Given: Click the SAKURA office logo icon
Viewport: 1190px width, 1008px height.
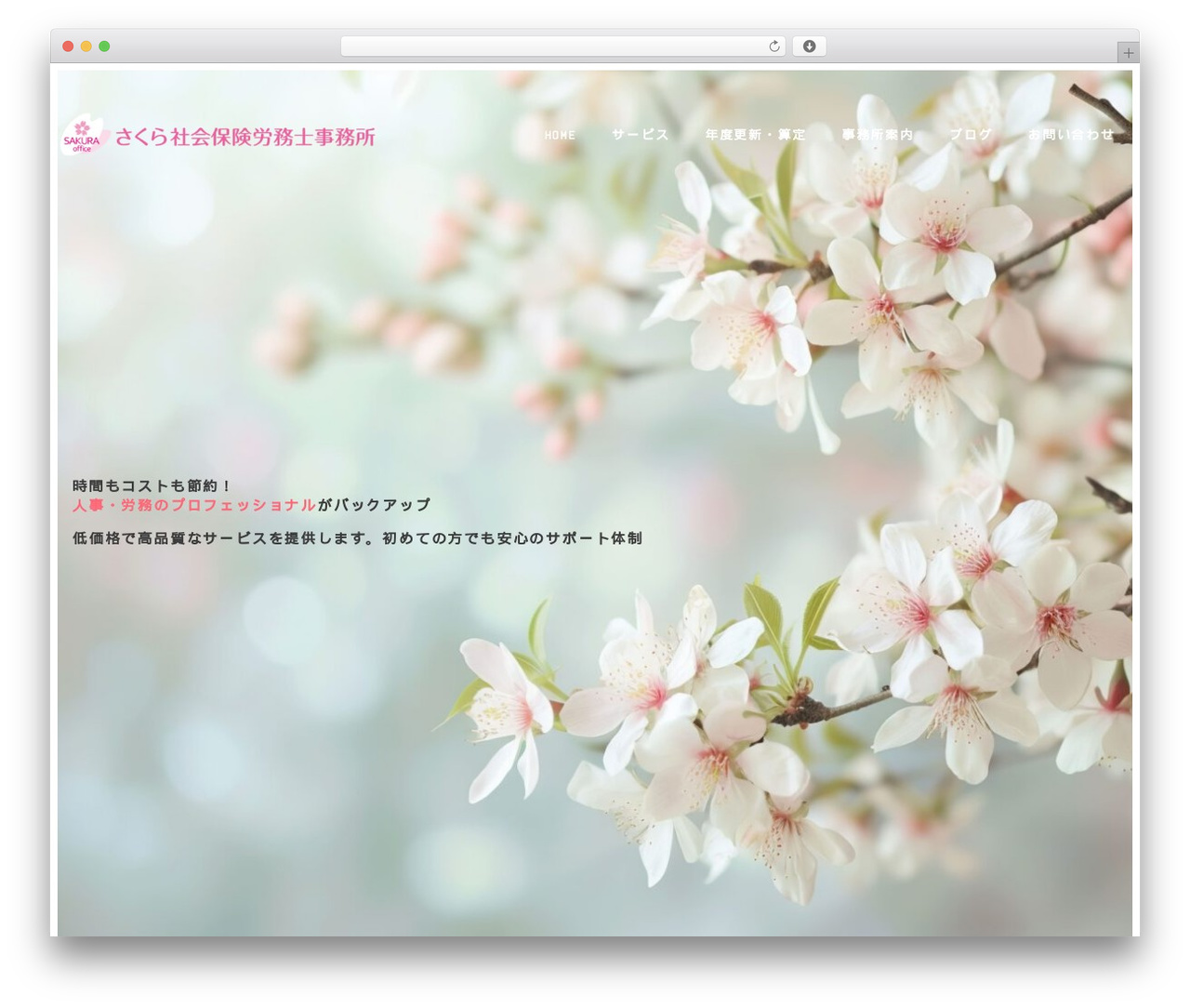Looking at the screenshot, I should [84, 136].
